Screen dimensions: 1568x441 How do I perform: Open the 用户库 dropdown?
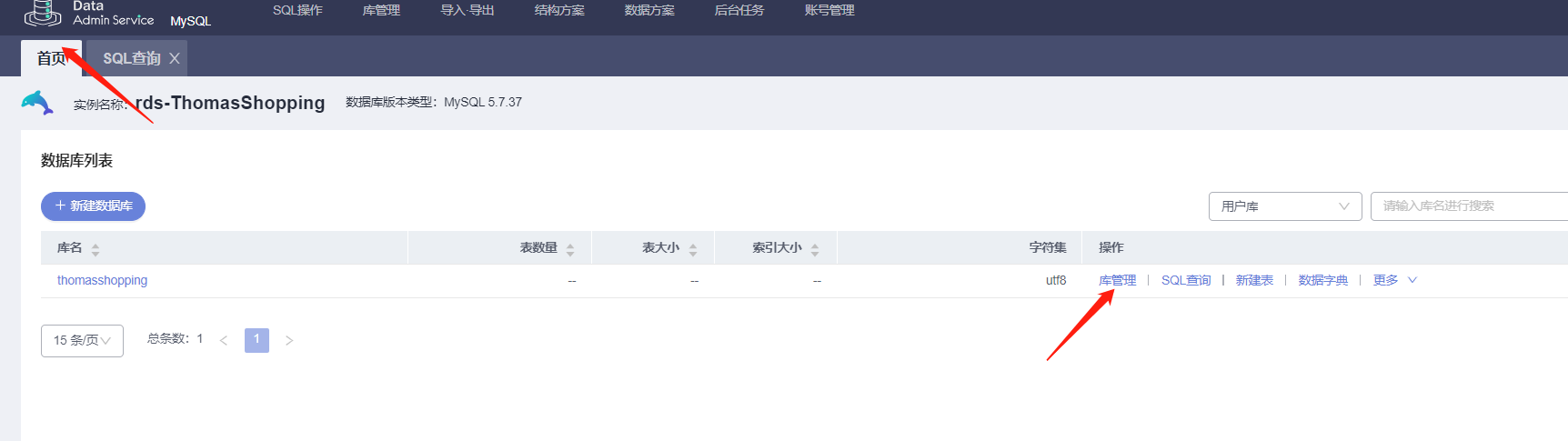(1285, 206)
